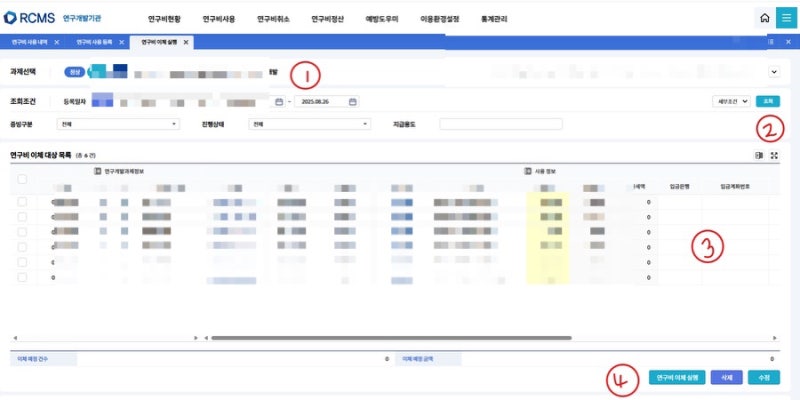Open the calendar next to 2025.08.26
This screenshot has height=400, width=800.
353,102
